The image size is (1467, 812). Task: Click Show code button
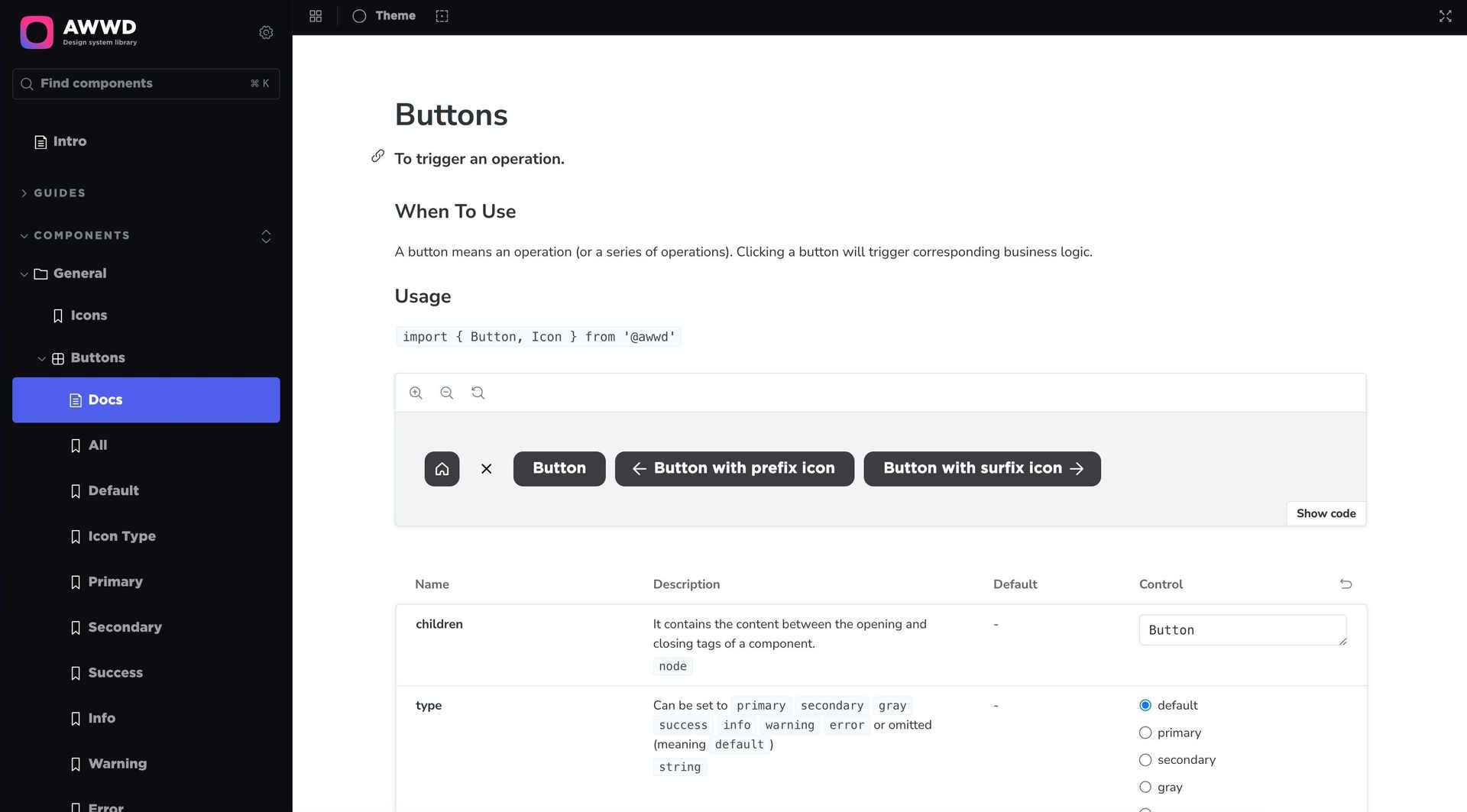click(x=1326, y=513)
